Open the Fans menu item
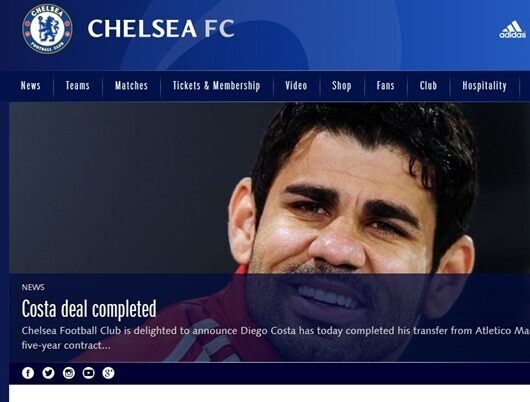530x402 pixels. point(385,86)
